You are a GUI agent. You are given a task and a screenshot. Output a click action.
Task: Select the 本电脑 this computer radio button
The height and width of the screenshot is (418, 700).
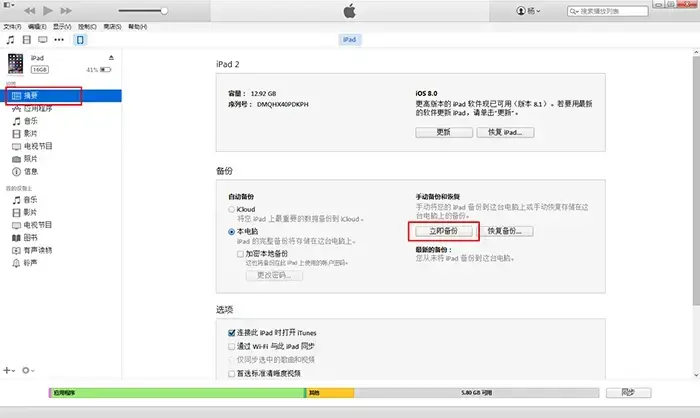[231, 231]
